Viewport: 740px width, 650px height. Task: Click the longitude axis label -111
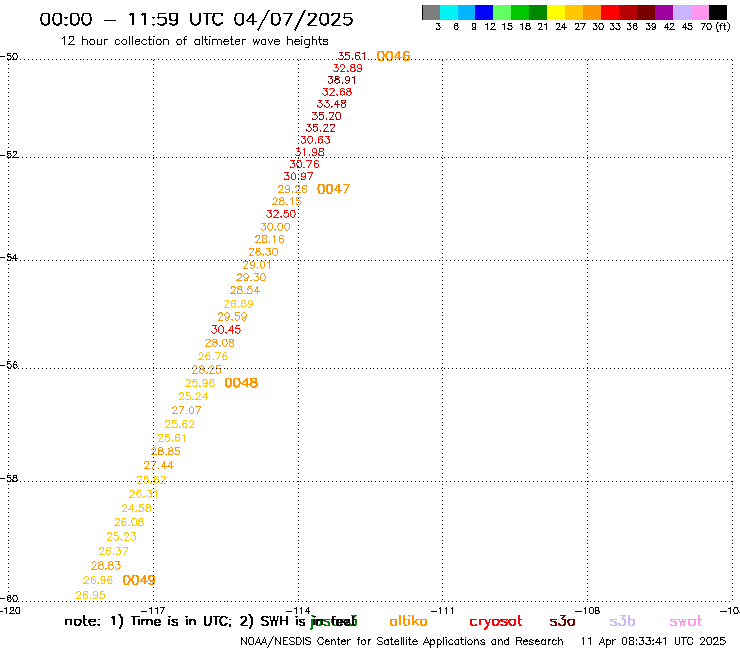coord(443,610)
